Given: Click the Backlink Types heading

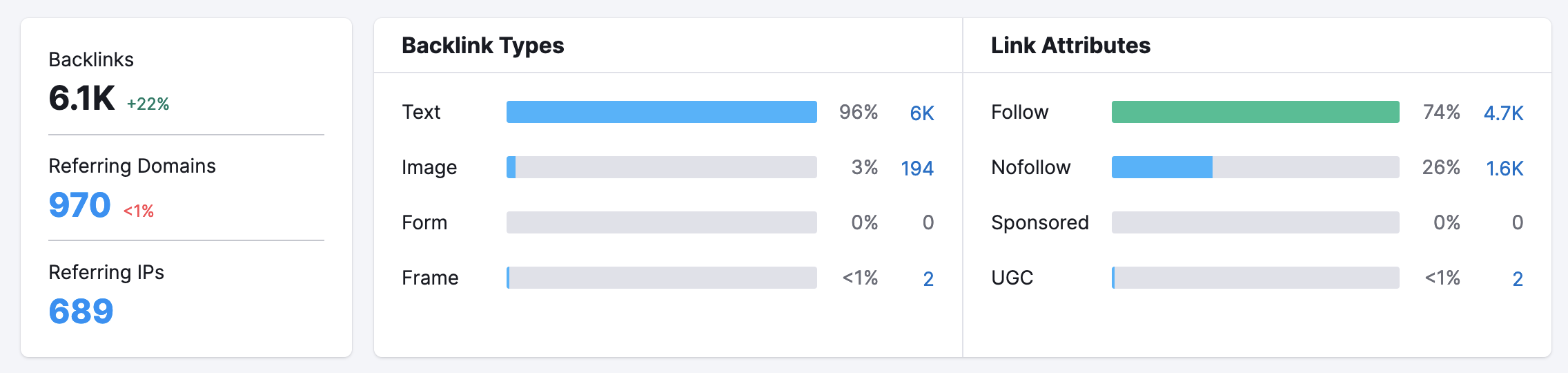Looking at the screenshot, I should click(x=482, y=46).
